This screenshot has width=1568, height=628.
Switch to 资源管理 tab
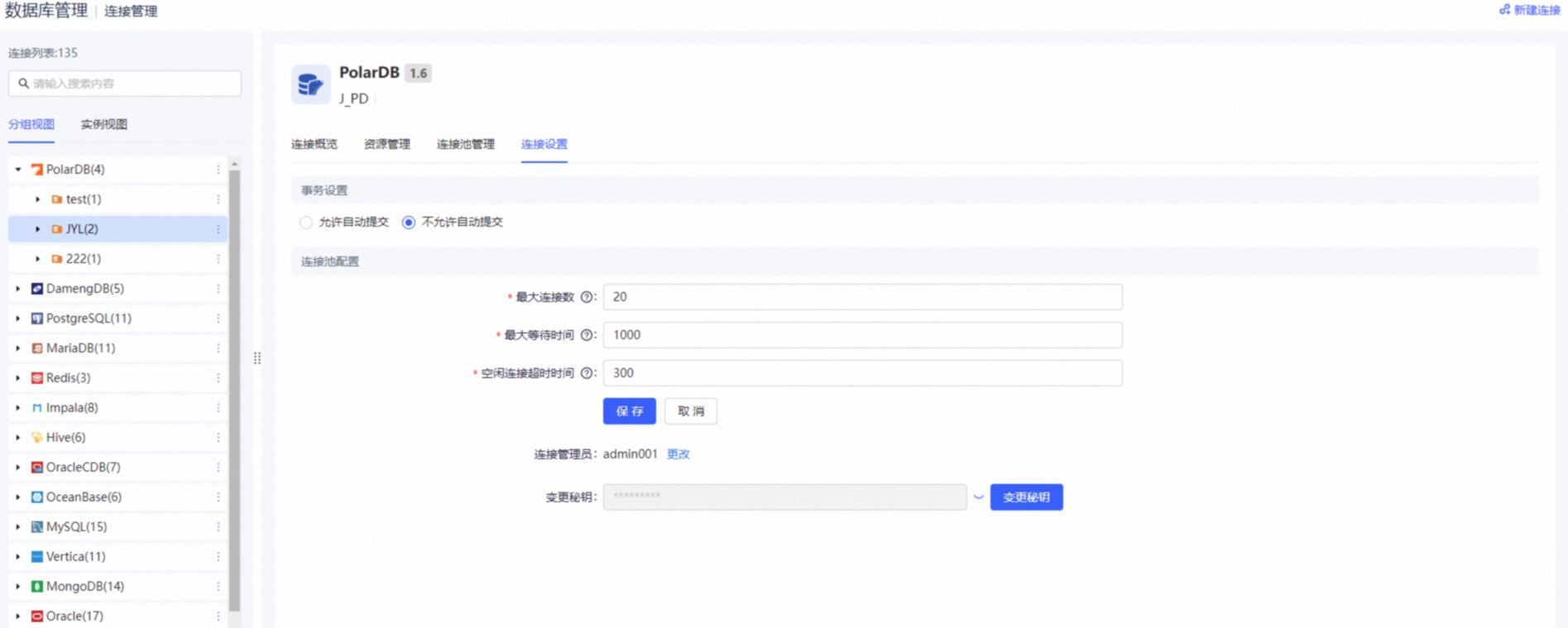pos(387,144)
